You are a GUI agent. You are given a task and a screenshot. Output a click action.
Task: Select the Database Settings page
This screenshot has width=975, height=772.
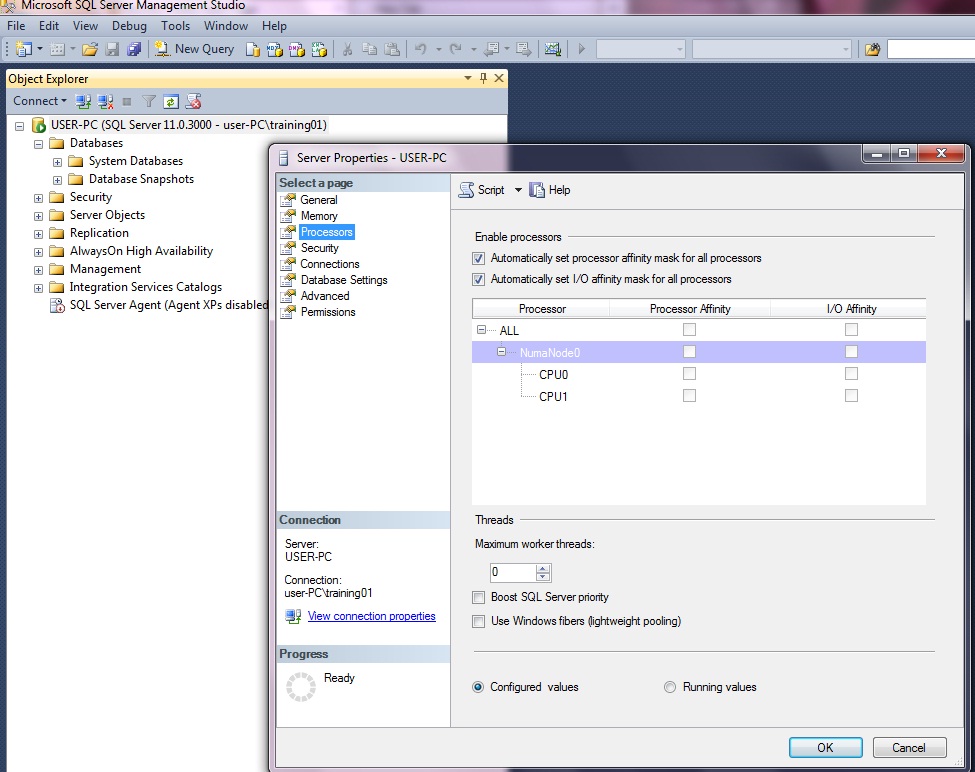(344, 280)
